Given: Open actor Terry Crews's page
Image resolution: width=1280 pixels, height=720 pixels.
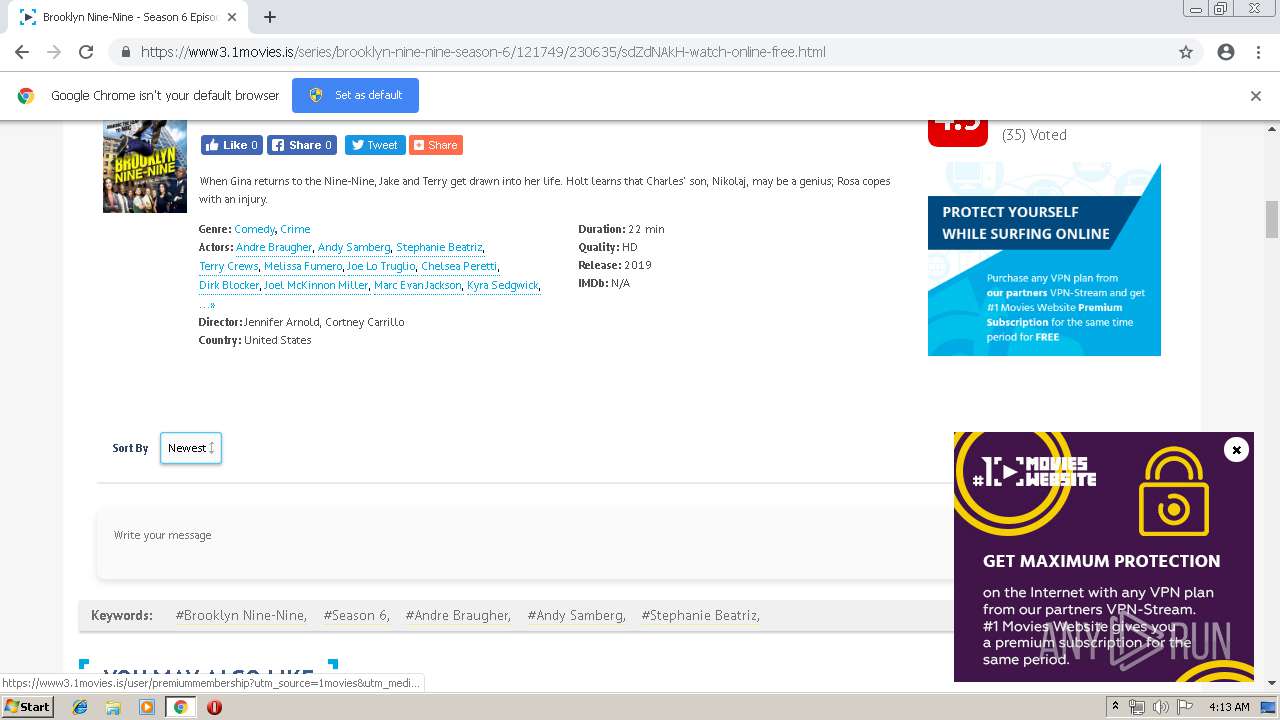Looking at the screenshot, I should pos(228,266).
